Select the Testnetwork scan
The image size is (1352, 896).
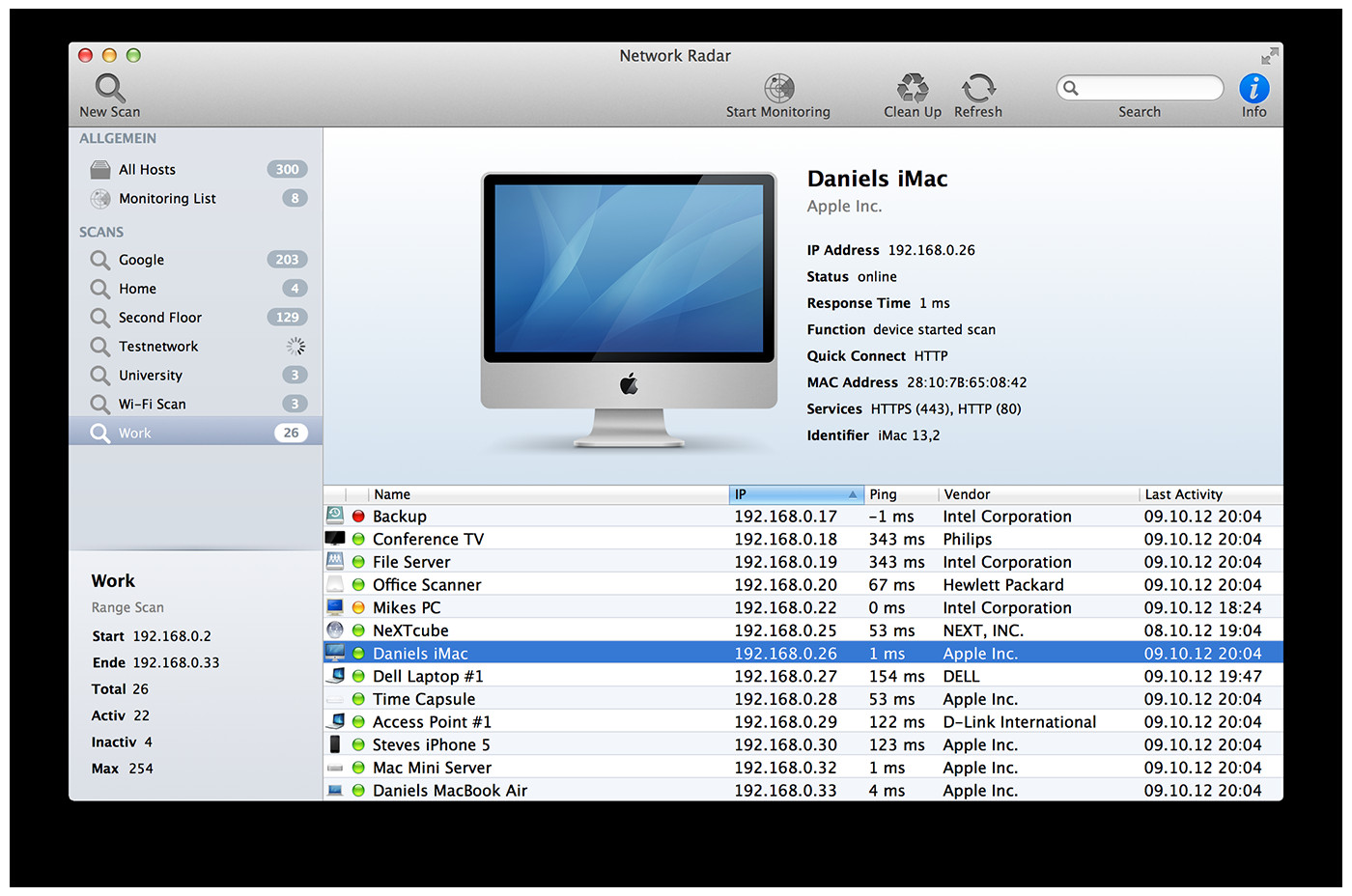pyautogui.click(x=195, y=347)
